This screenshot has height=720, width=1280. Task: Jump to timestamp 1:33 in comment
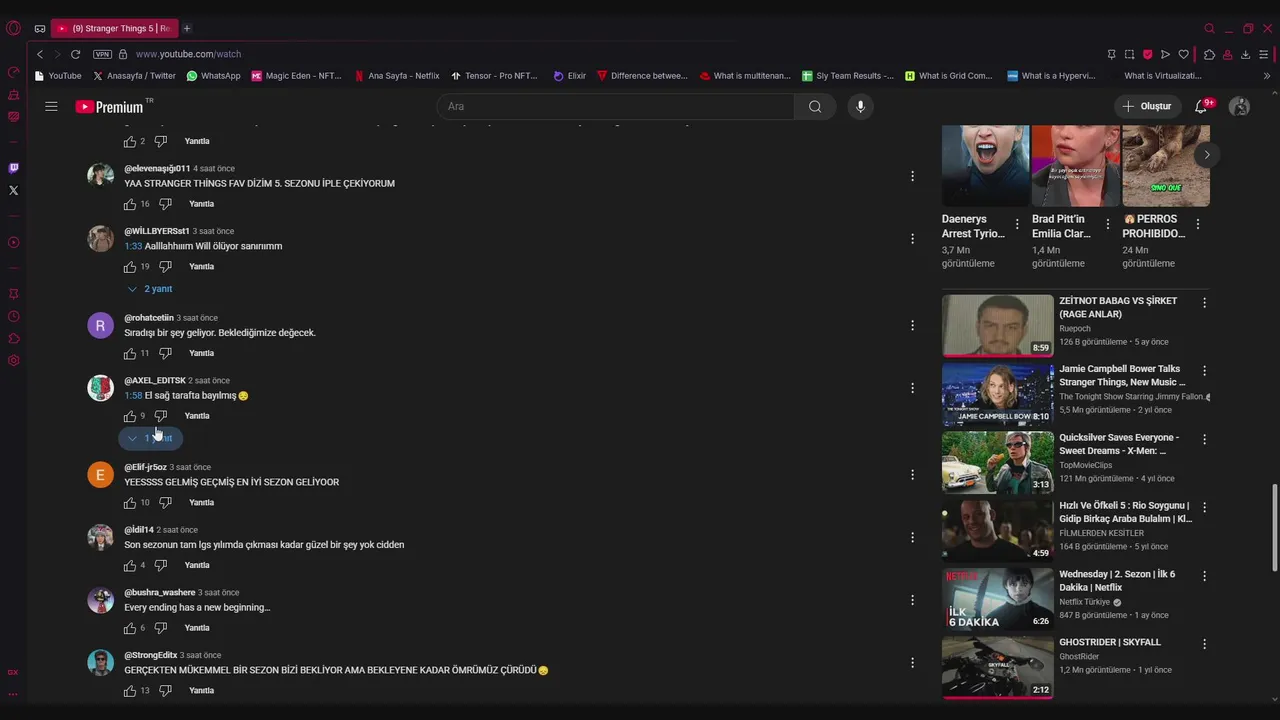pos(133,246)
